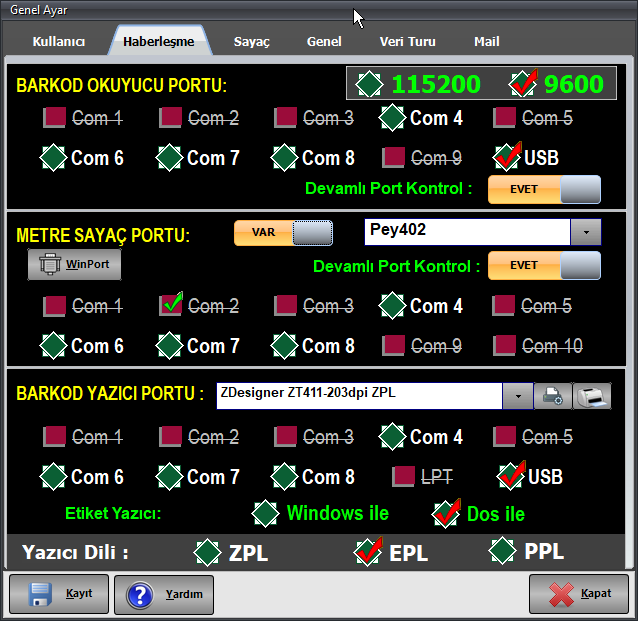Open the Pey402 dropdown arrow
638x621 pixels.
point(586,232)
